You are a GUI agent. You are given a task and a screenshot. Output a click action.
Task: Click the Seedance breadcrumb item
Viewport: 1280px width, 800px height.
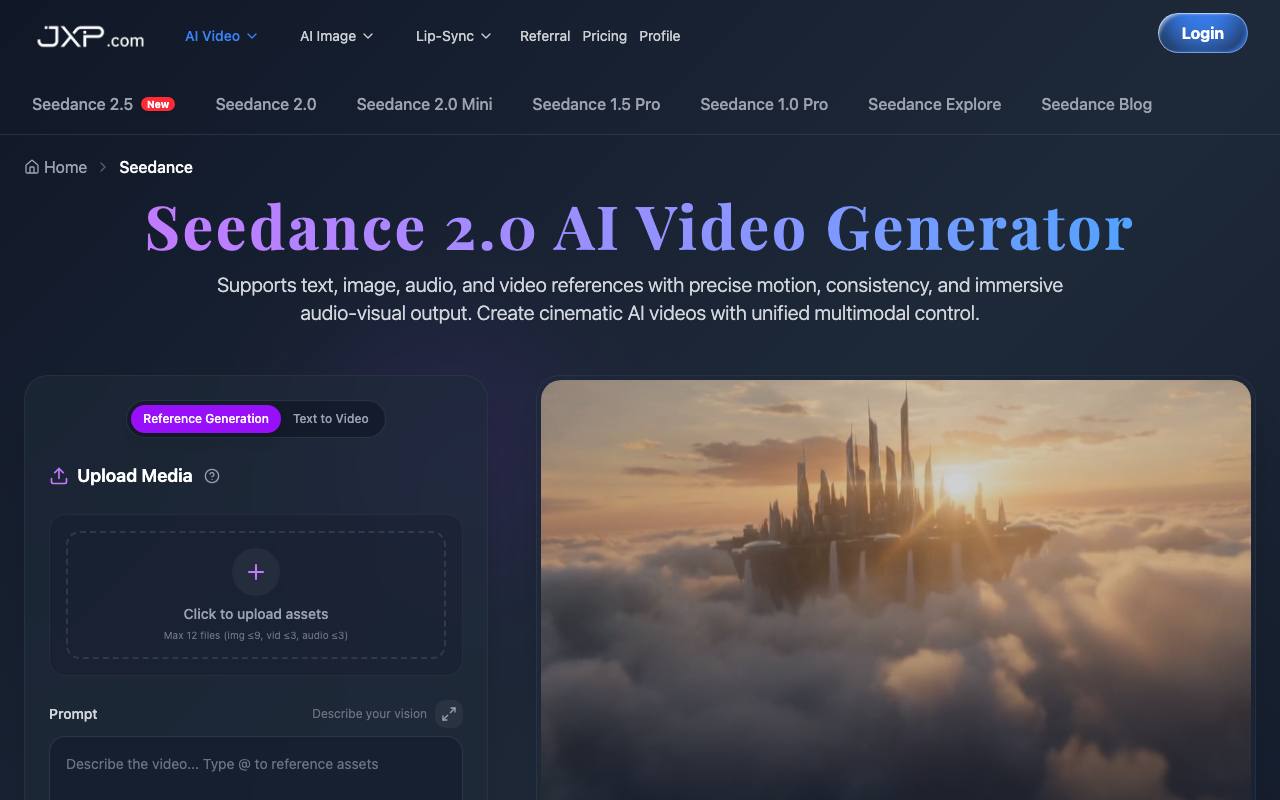(156, 167)
